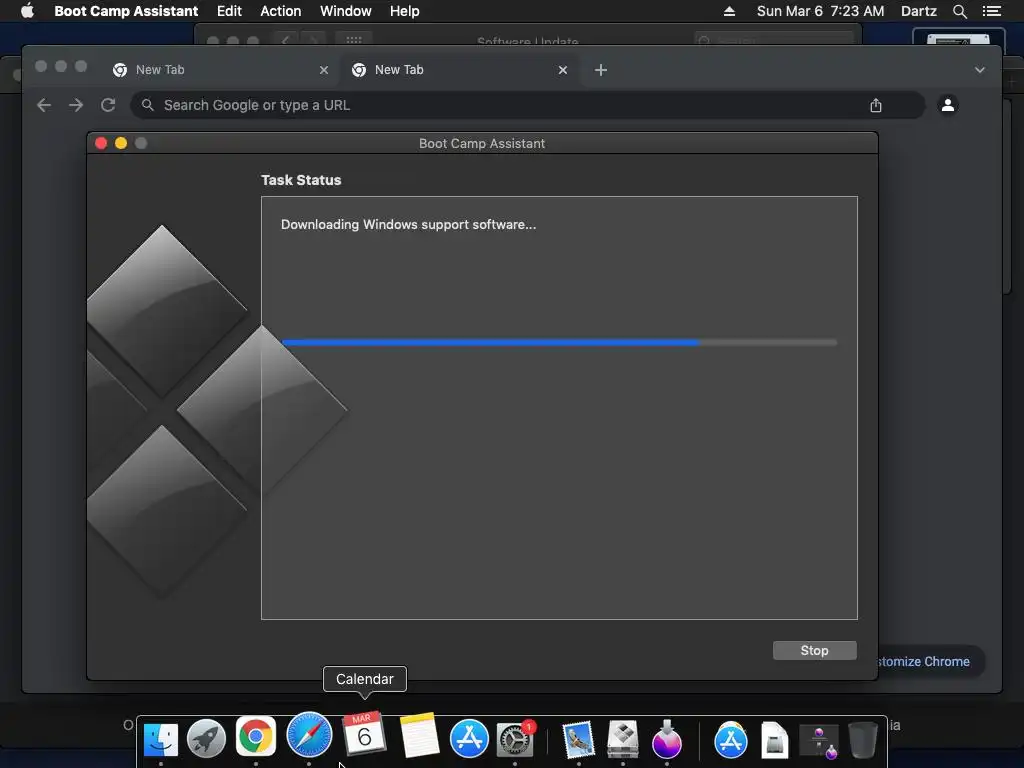Viewport: 1024px width, 768px height.
Task: Open the Window menu
Action: click(x=345, y=11)
